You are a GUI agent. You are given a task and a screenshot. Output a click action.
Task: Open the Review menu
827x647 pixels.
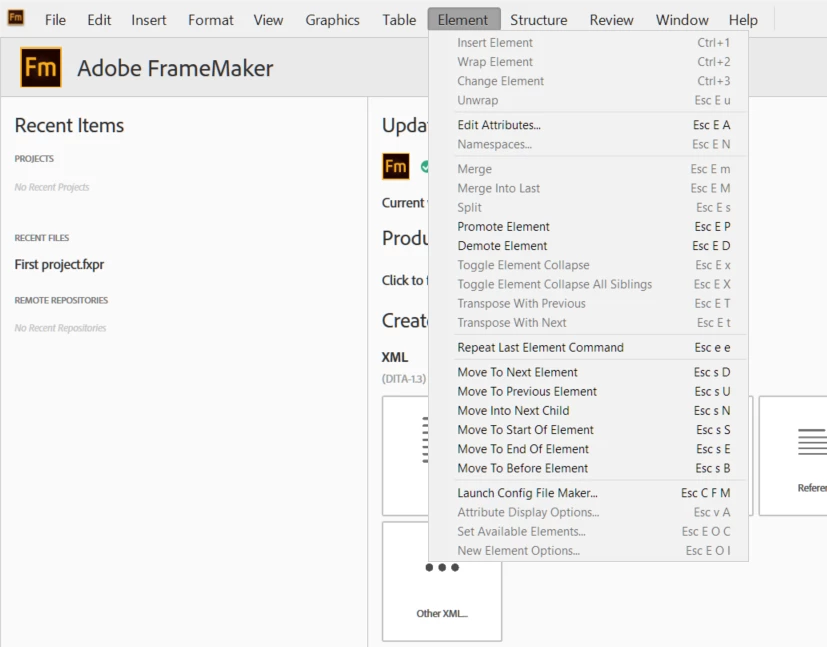(611, 20)
